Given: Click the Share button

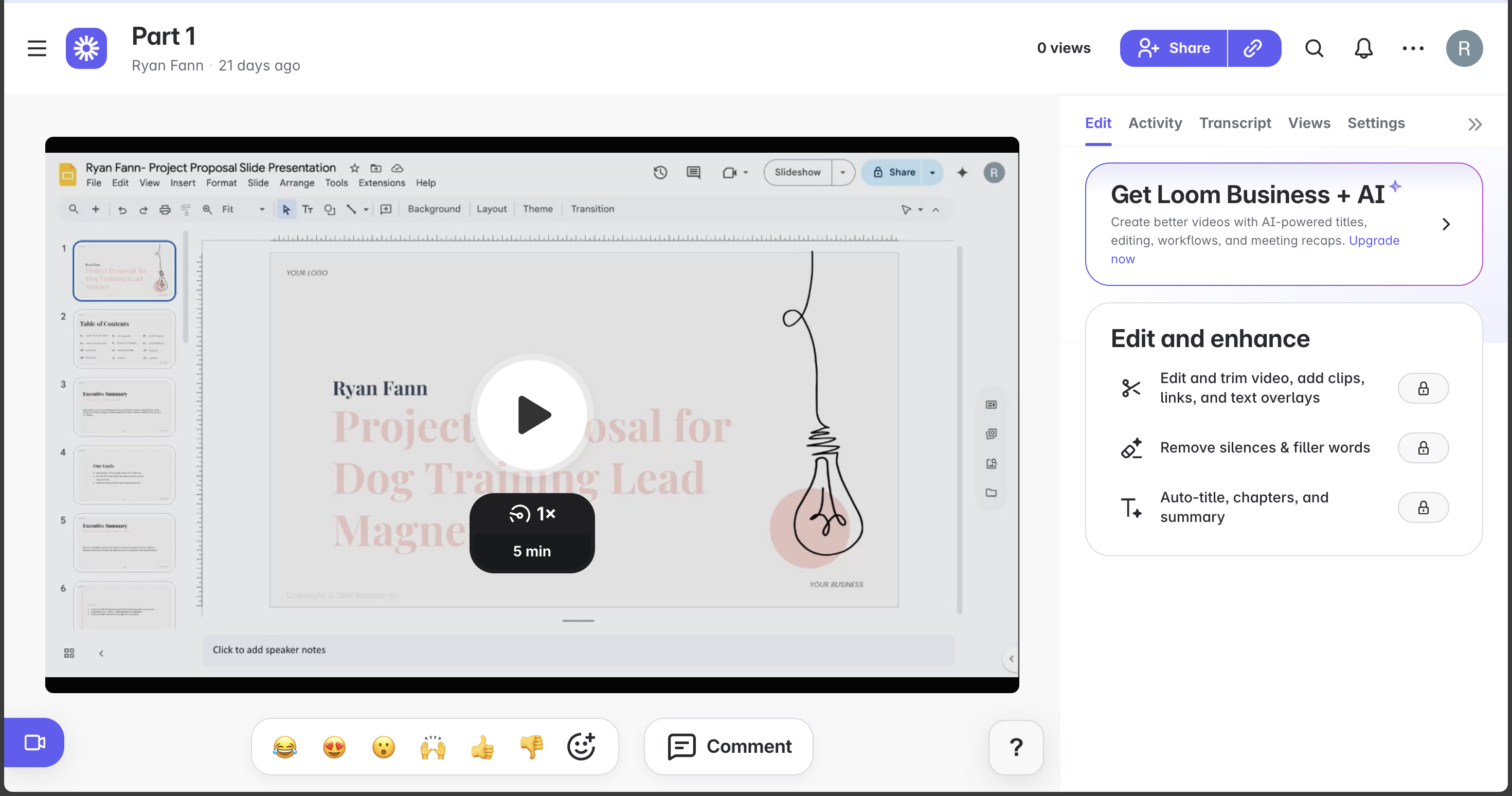Looking at the screenshot, I should tap(1173, 48).
